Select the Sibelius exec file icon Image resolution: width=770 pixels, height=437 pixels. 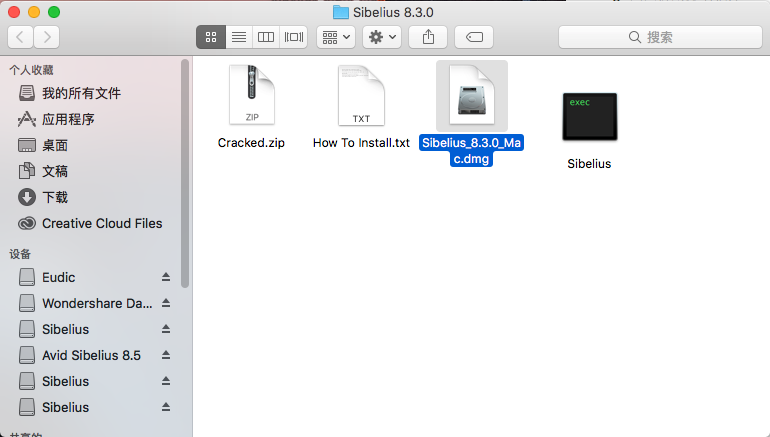589,116
